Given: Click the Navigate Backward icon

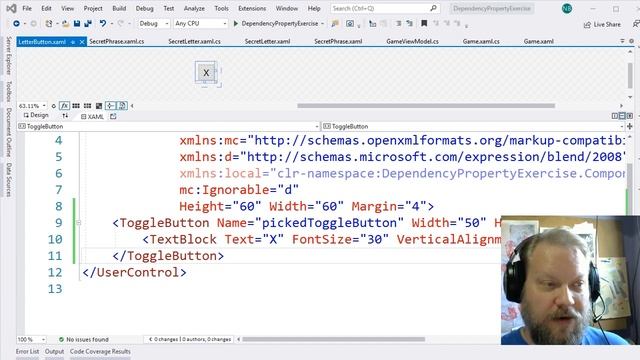Looking at the screenshot, I should tap(16, 24).
